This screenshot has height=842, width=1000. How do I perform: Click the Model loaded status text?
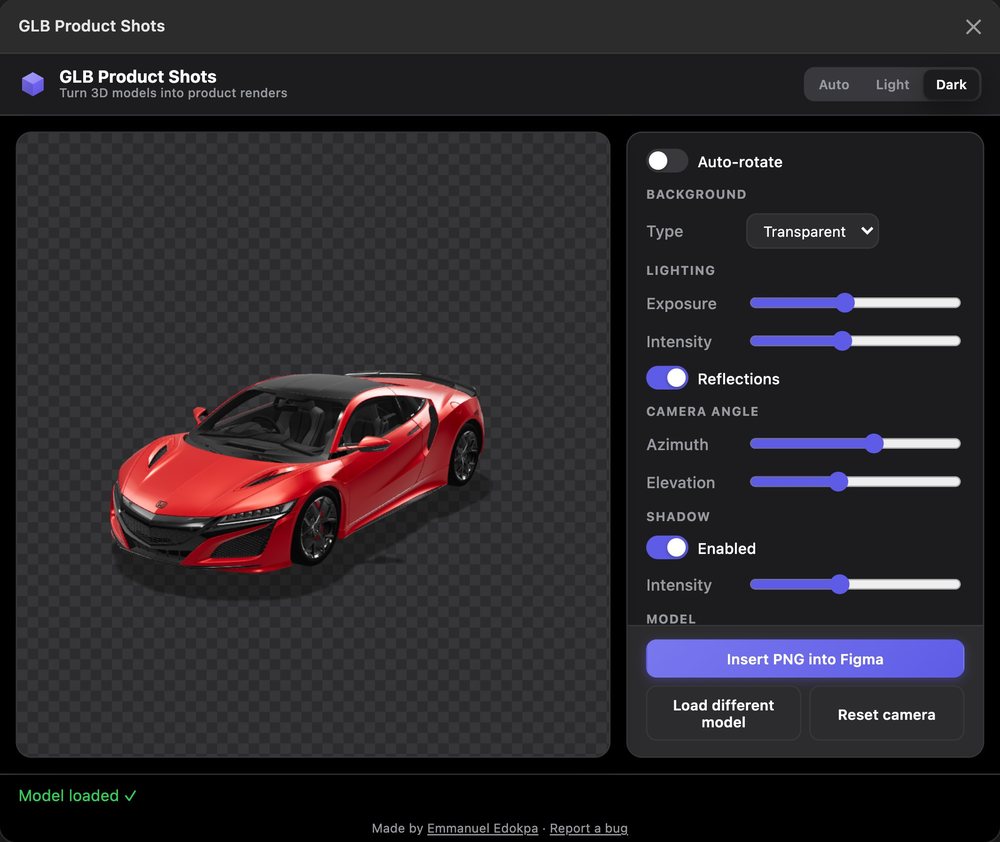[77, 795]
